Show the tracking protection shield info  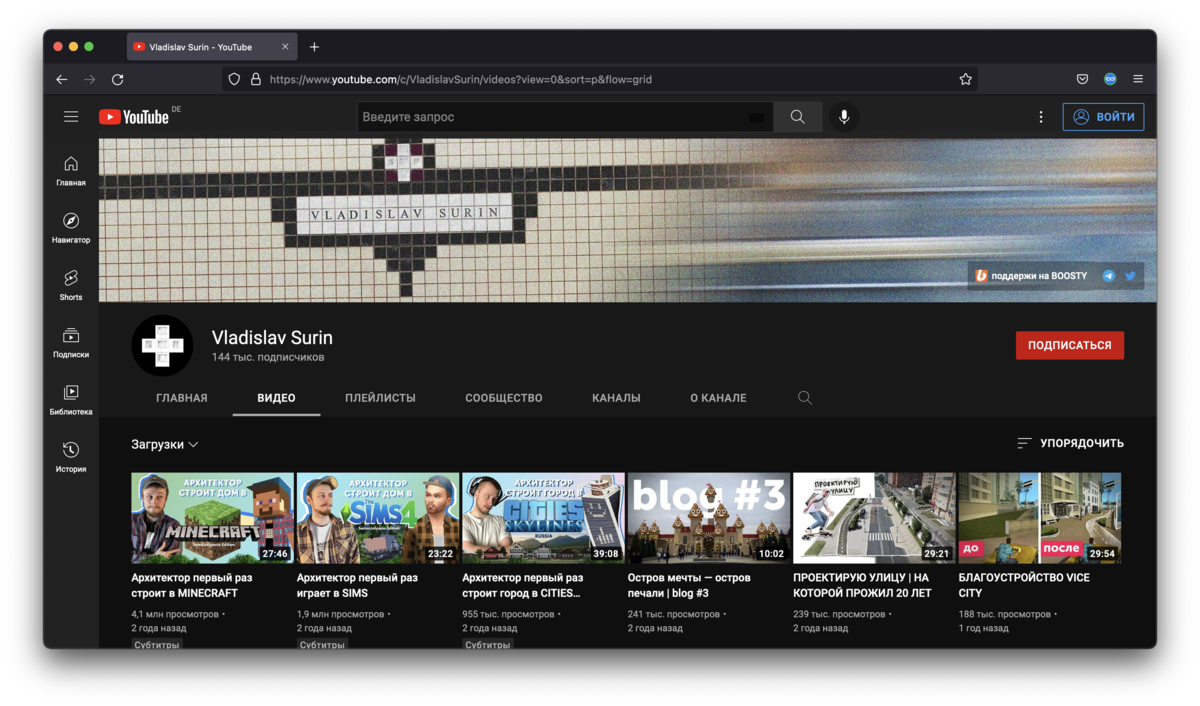[x=234, y=79]
